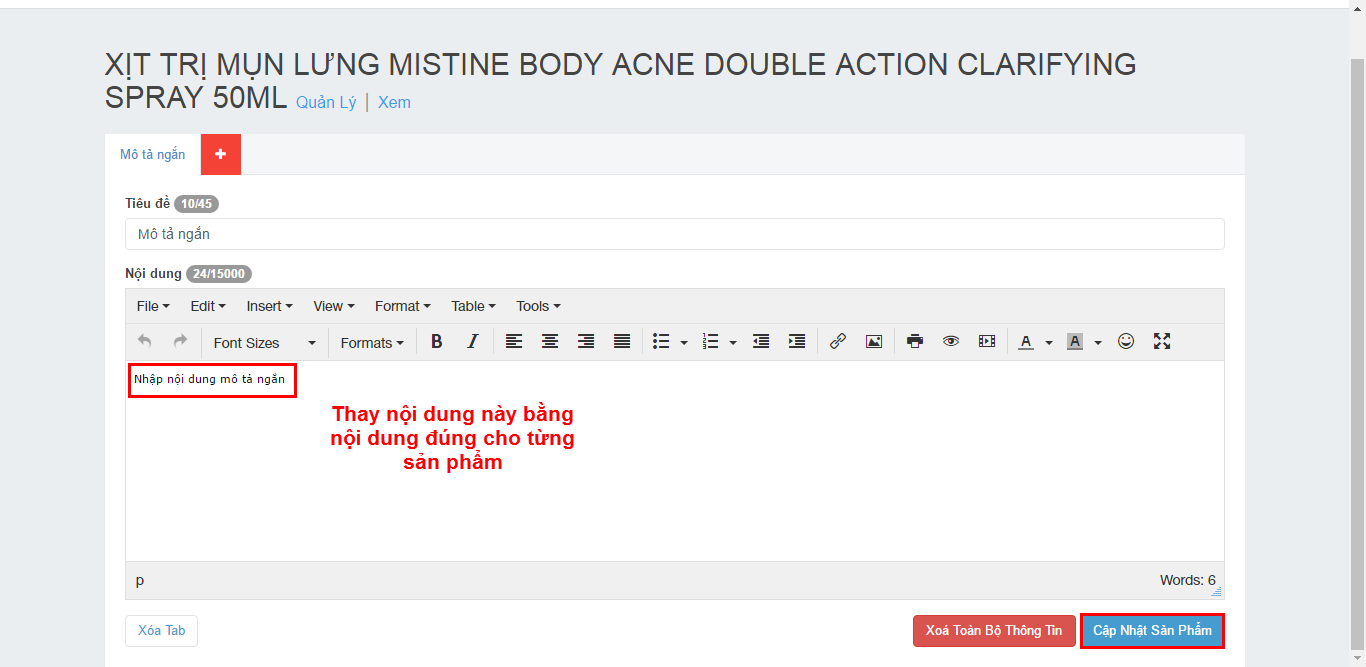The width and height of the screenshot is (1366, 667).
Task: Open the File menu
Action: (153, 306)
